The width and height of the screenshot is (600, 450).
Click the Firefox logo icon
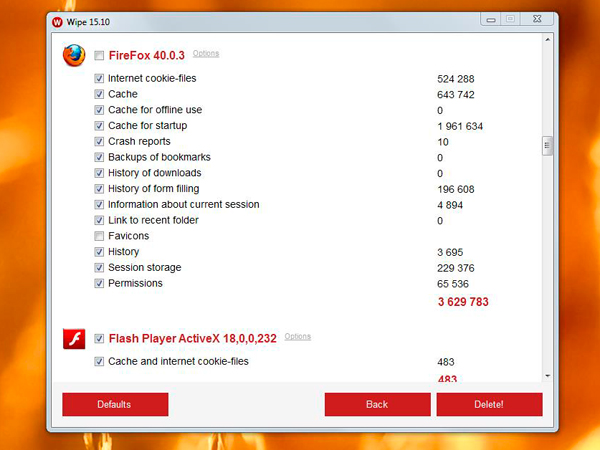click(74, 55)
